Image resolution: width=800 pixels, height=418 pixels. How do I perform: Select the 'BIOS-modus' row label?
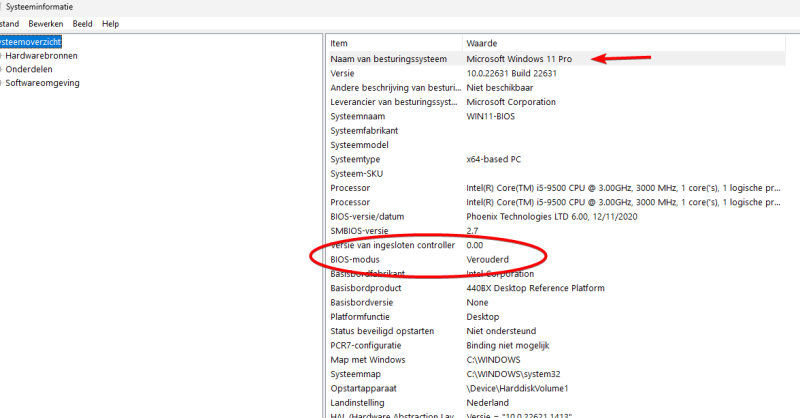(x=355, y=259)
